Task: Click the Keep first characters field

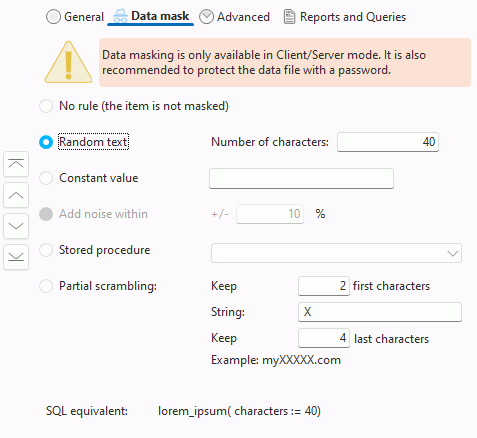Action: click(324, 286)
